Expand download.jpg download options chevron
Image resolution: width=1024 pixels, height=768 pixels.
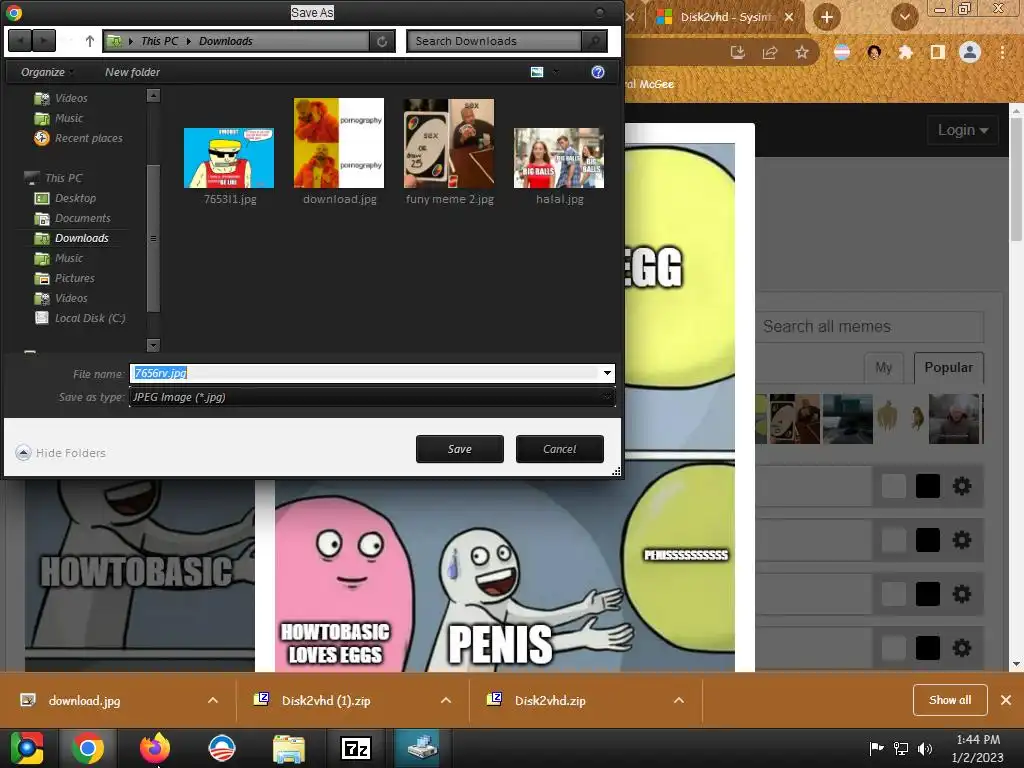(213, 700)
